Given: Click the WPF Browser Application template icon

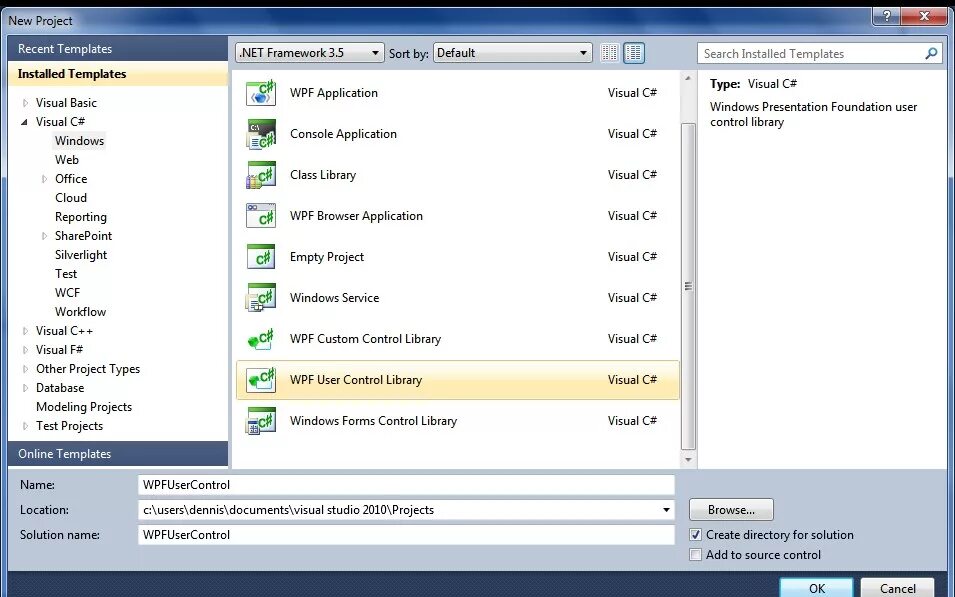Looking at the screenshot, I should pos(261,216).
